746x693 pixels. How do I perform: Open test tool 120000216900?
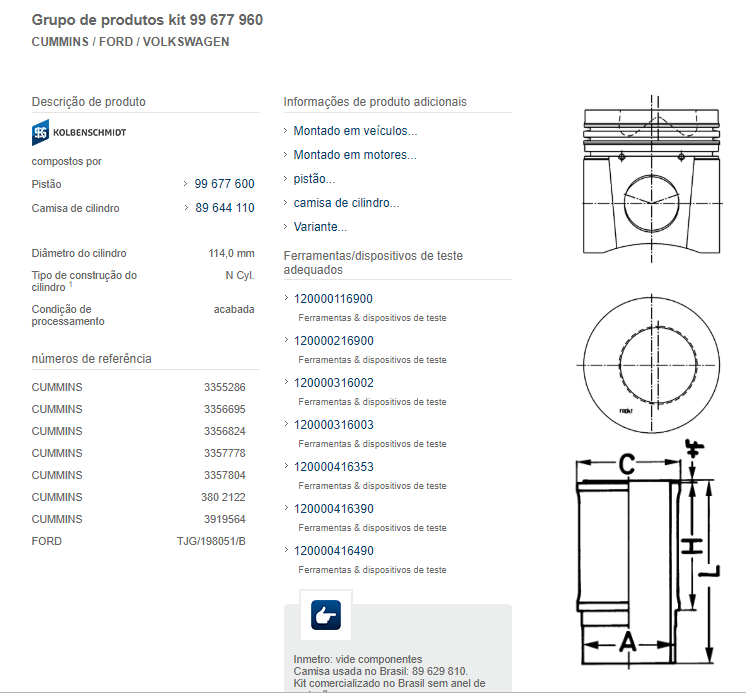[333, 341]
